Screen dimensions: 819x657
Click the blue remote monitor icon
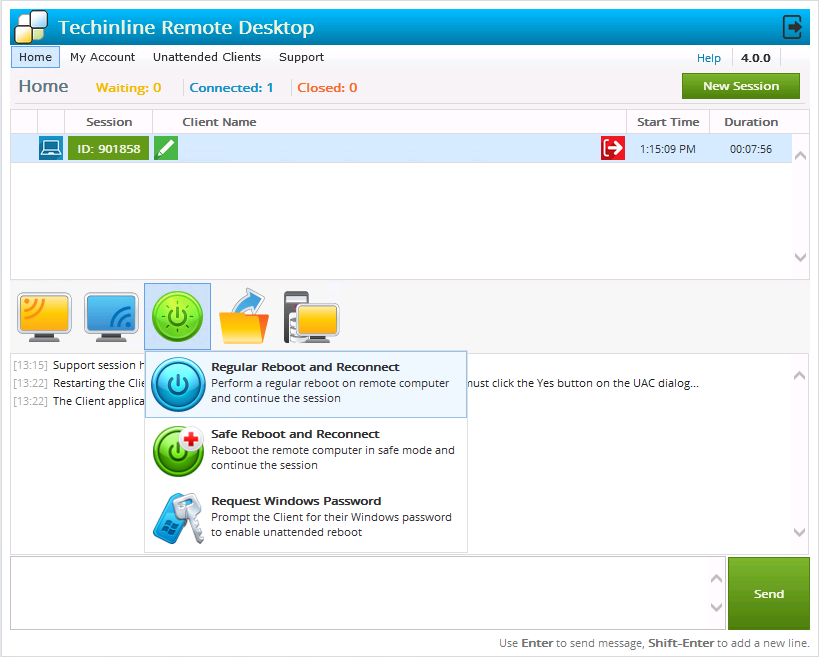pyautogui.click(x=111, y=316)
